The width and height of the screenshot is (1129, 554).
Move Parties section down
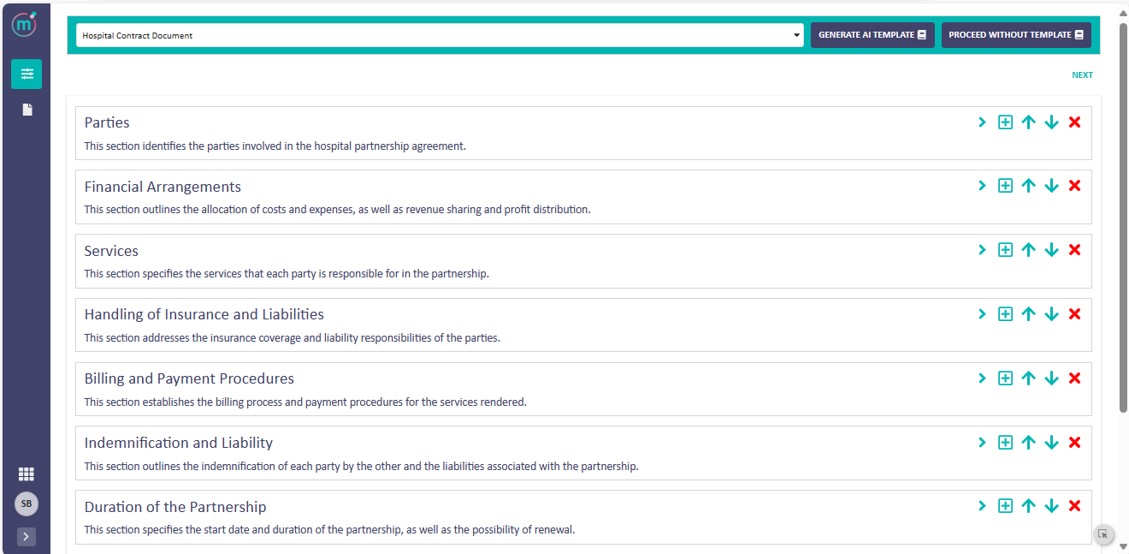coord(1051,122)
